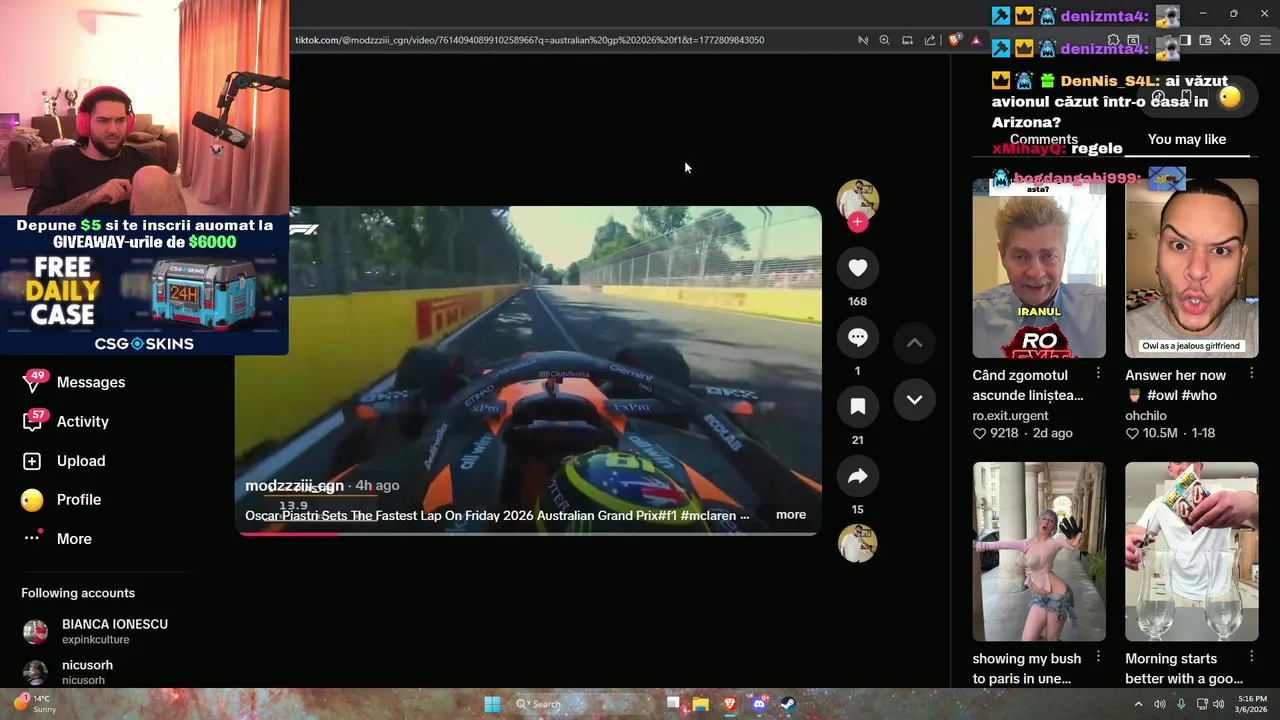Open options for 'Morning starts better' video
1280x720 pixels.
1251,657
